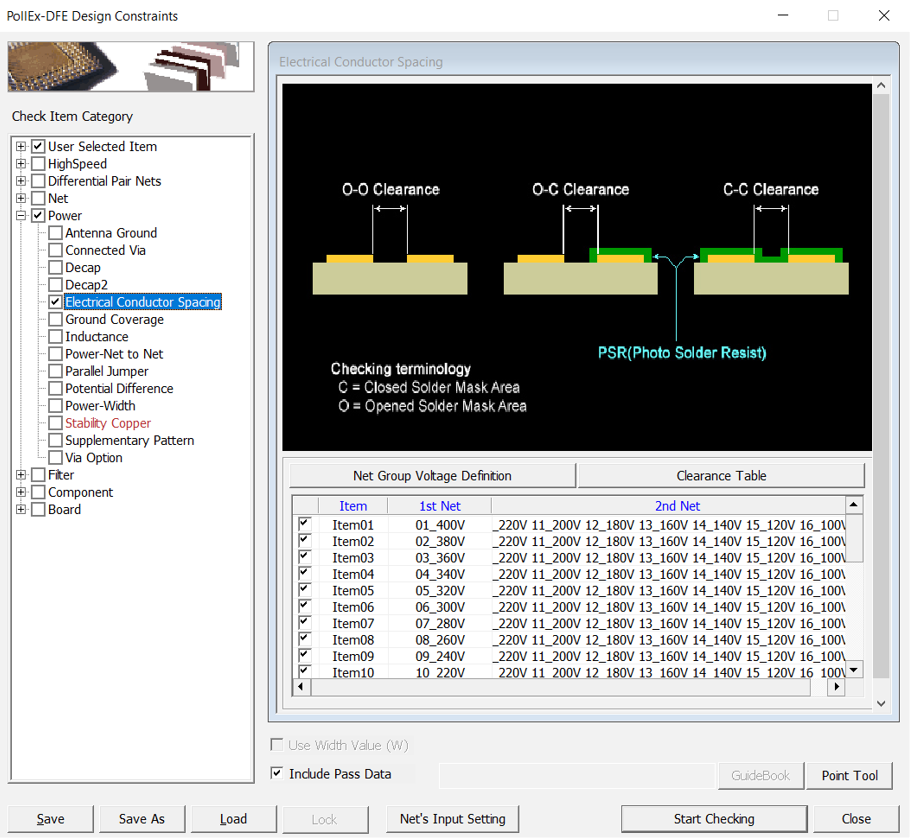Click the Start Checking button
Screen dimensions: 910x838
coord(713,819)
